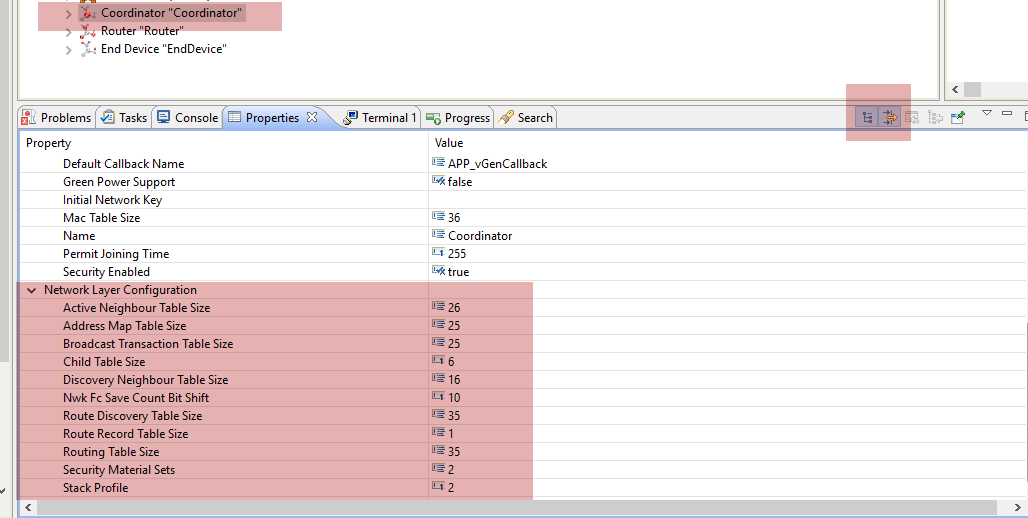Edit Mac Table Size value 36
This screenshot has width=1028, height=518.
[454, 218]
